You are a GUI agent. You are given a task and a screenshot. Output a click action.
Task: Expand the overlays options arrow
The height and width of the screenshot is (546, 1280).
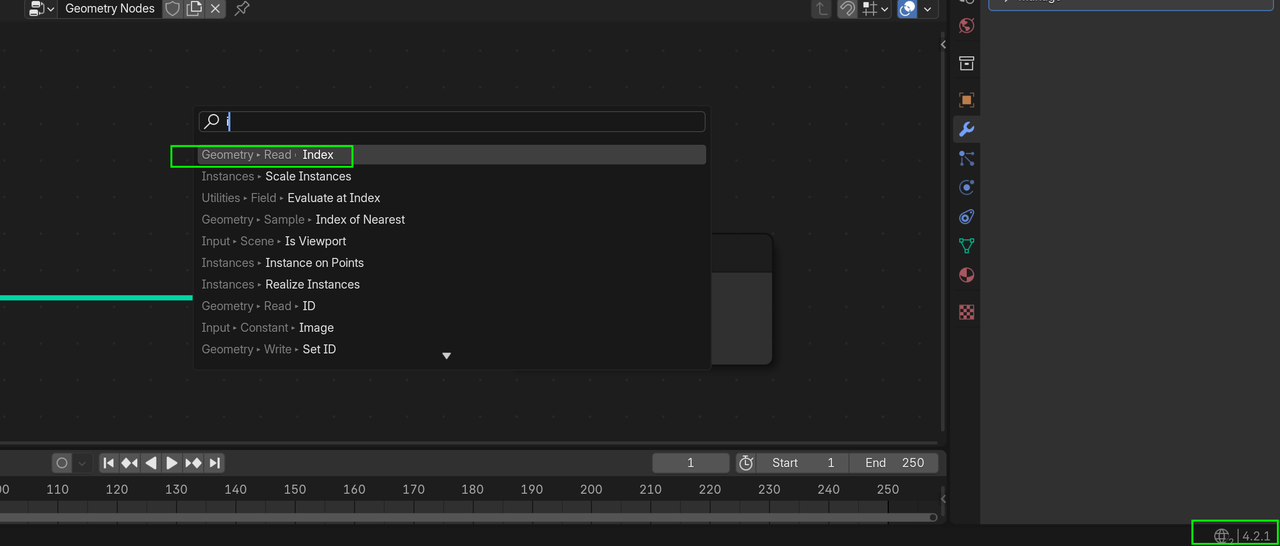pos(929,9)
